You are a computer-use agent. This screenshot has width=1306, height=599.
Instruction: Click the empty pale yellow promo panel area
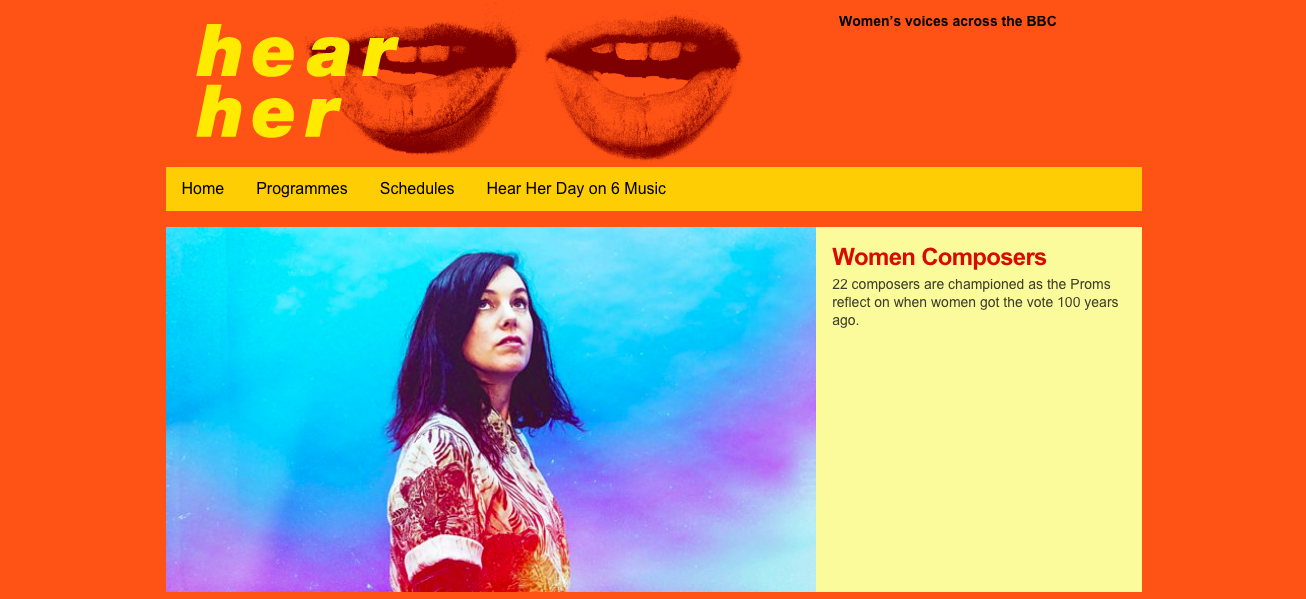(x=979, y=460)
